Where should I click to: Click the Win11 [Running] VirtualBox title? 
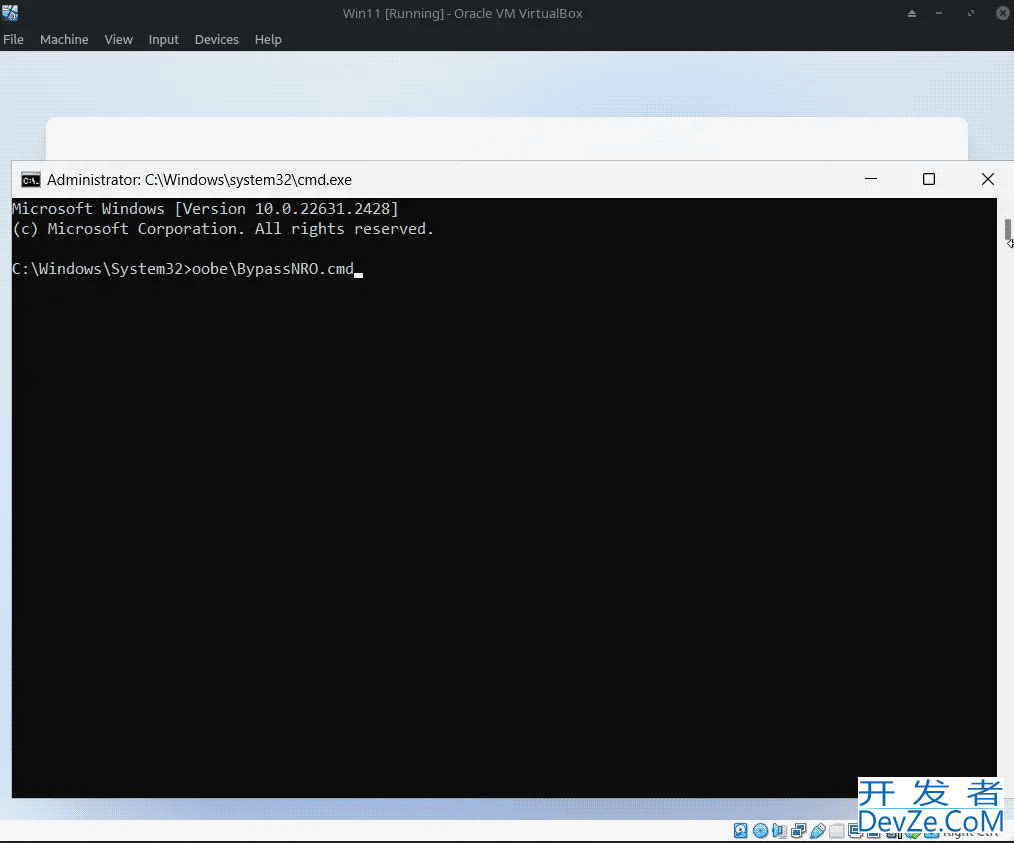pos(462,13)
